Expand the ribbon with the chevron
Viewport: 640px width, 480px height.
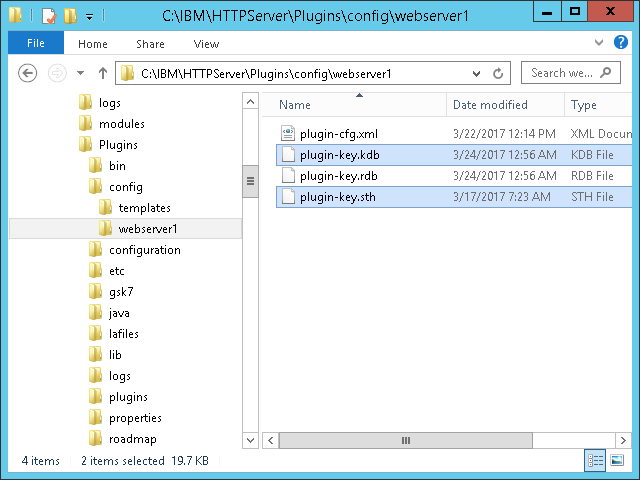click(598, 43)
